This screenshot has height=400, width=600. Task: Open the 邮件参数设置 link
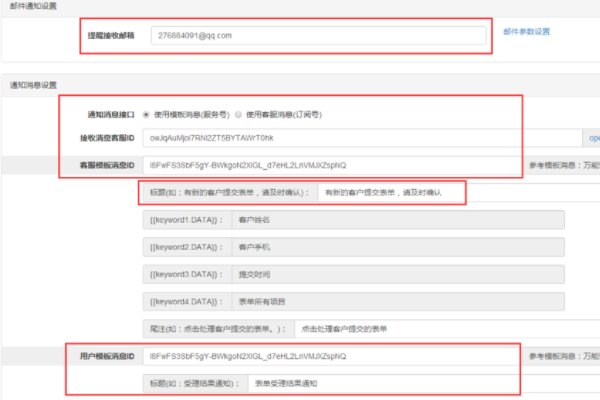527,32
